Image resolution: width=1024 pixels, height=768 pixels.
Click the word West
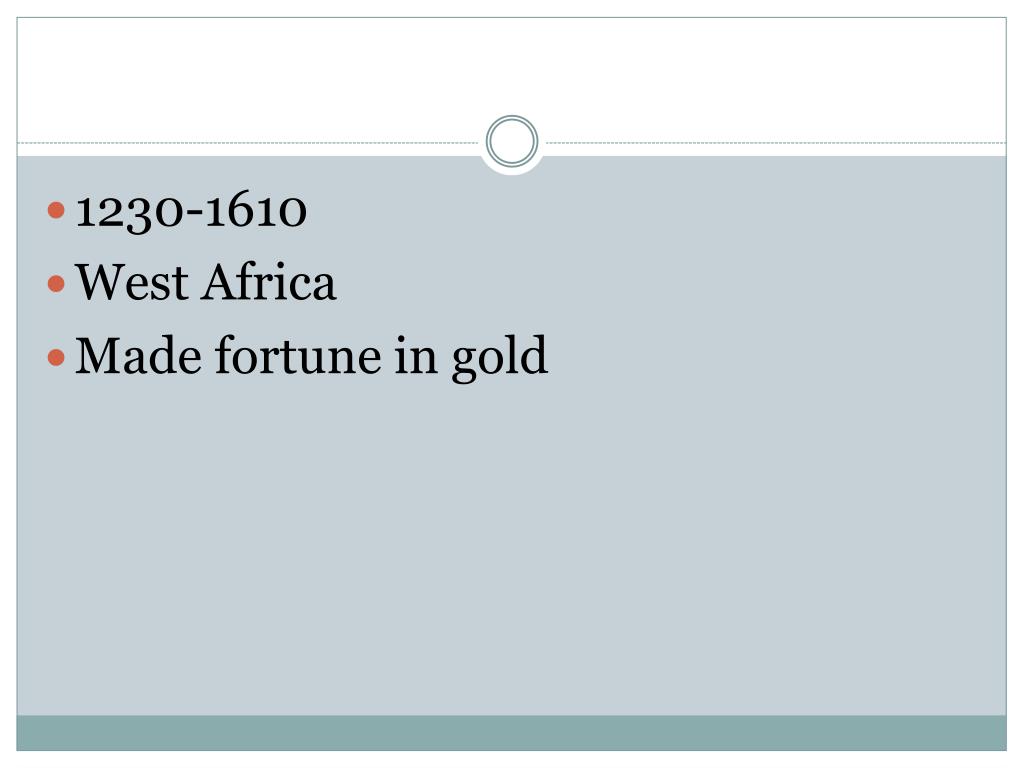[x=132, y=283]
